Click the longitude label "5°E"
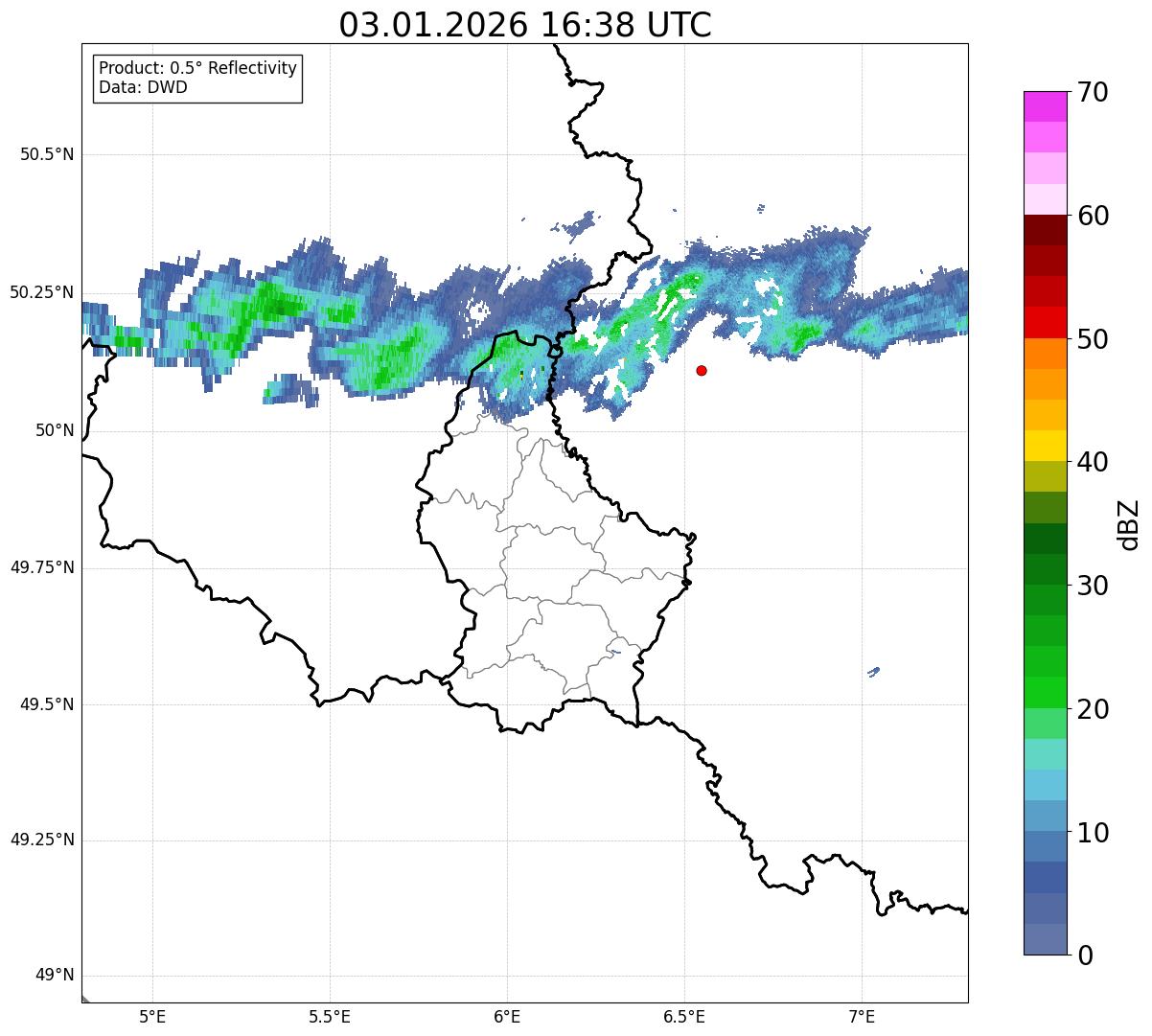Viewport: 1152px width, 1036px height. point(152,1016)
